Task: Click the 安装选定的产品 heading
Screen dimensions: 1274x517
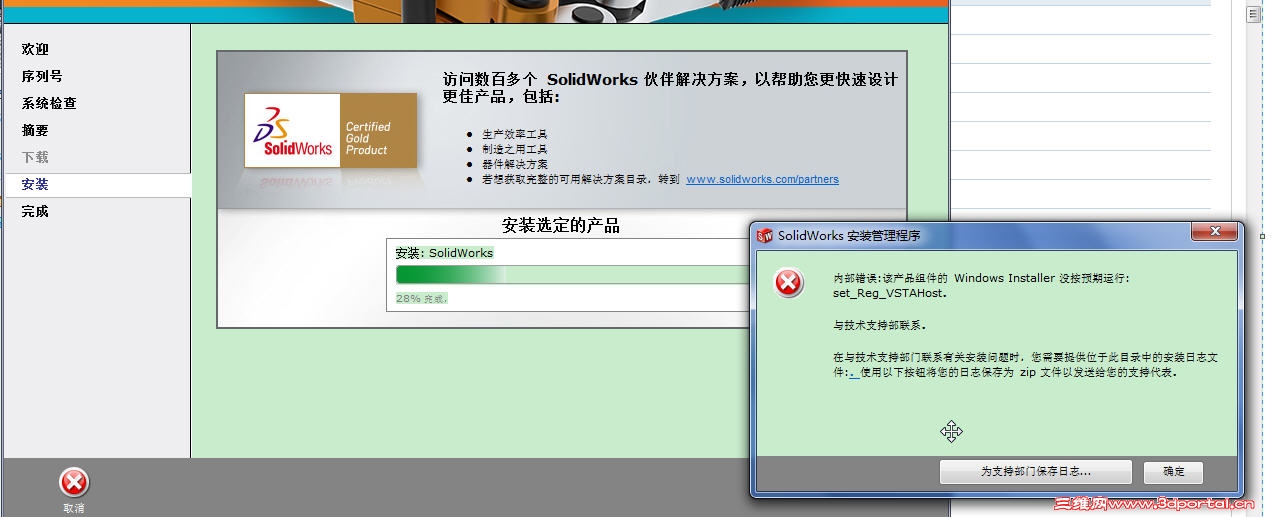Action: click(561, 226)
